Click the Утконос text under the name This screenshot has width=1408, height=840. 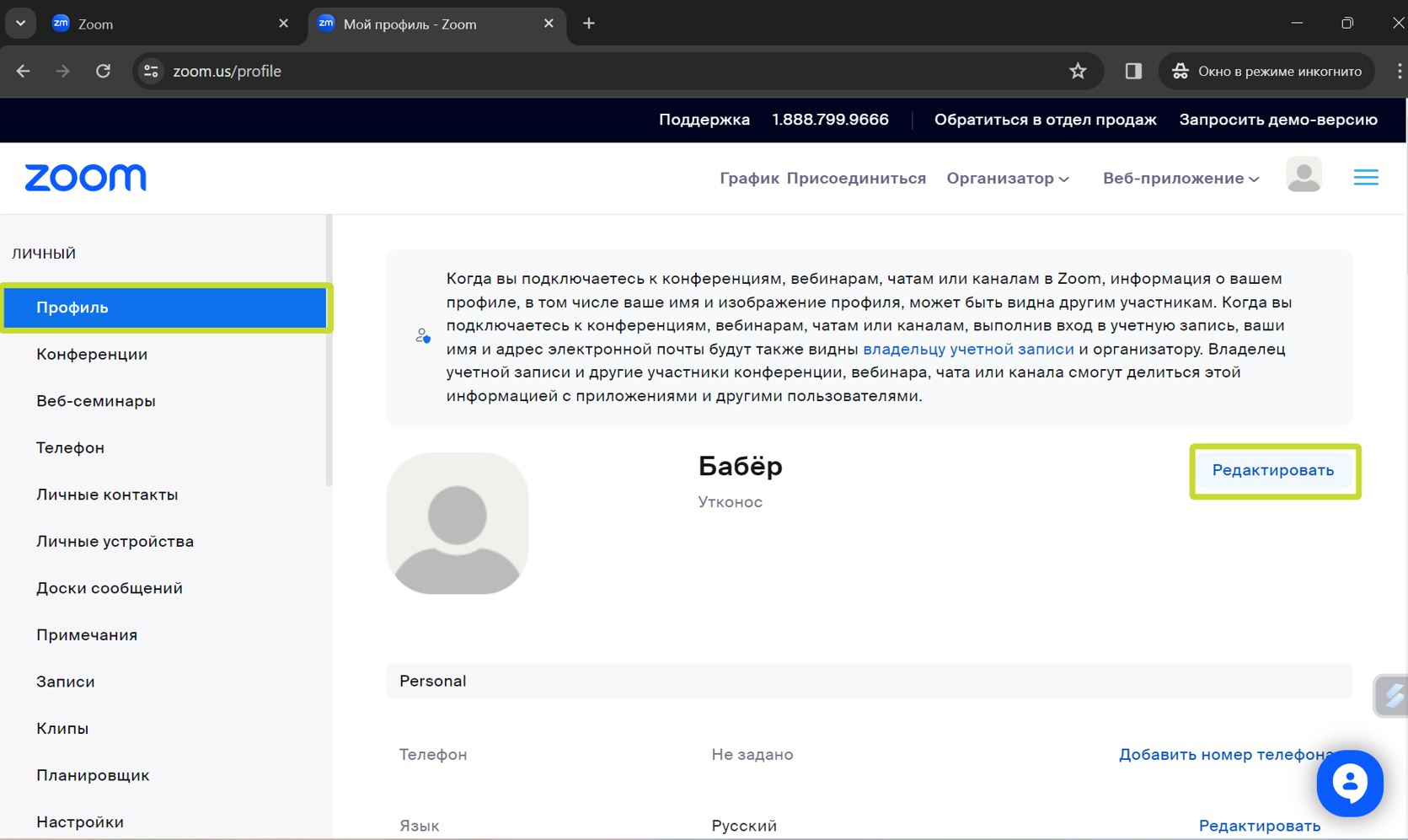[x=730, y=502]
